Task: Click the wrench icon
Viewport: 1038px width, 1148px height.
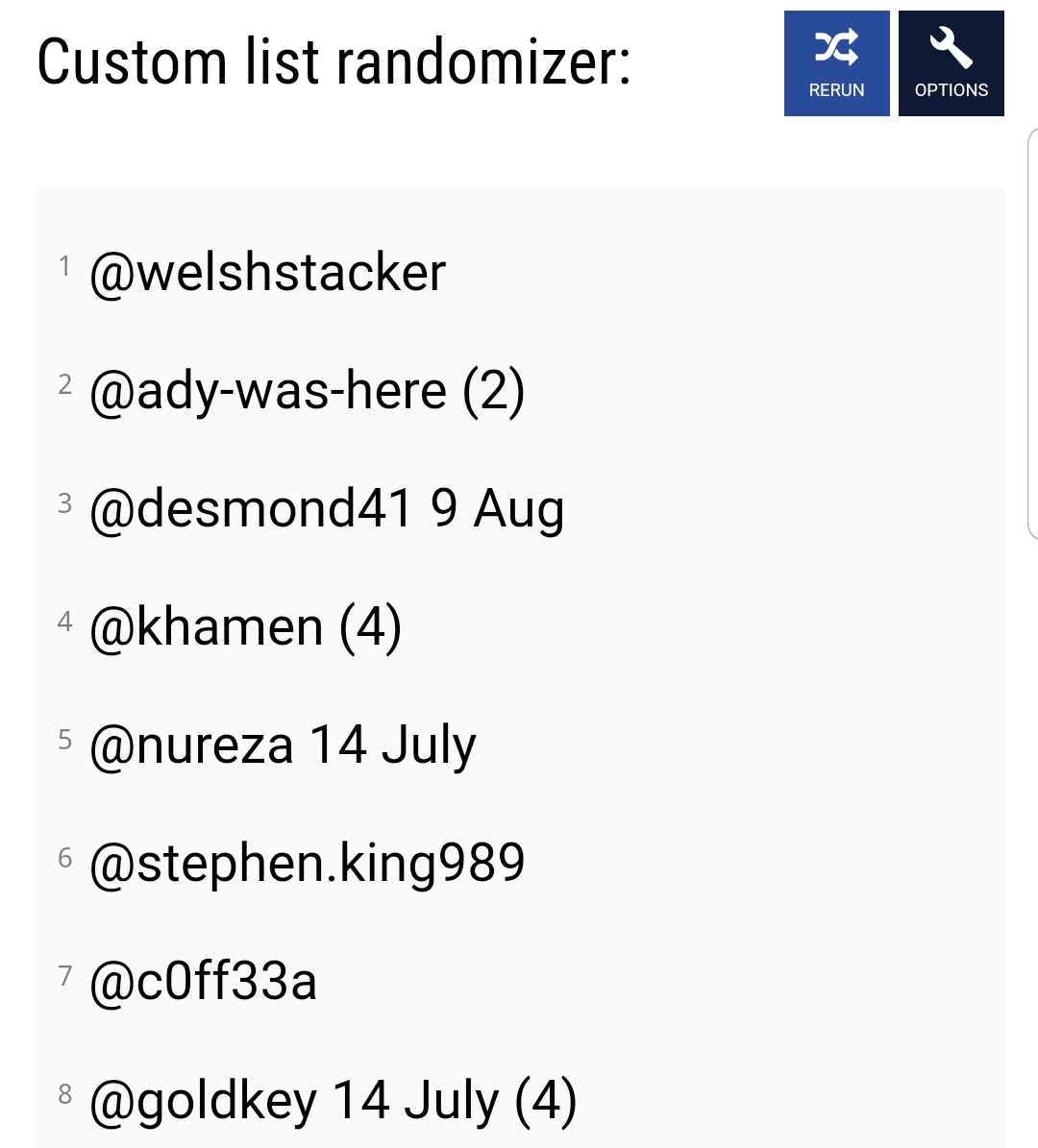Action: [951, 48]
